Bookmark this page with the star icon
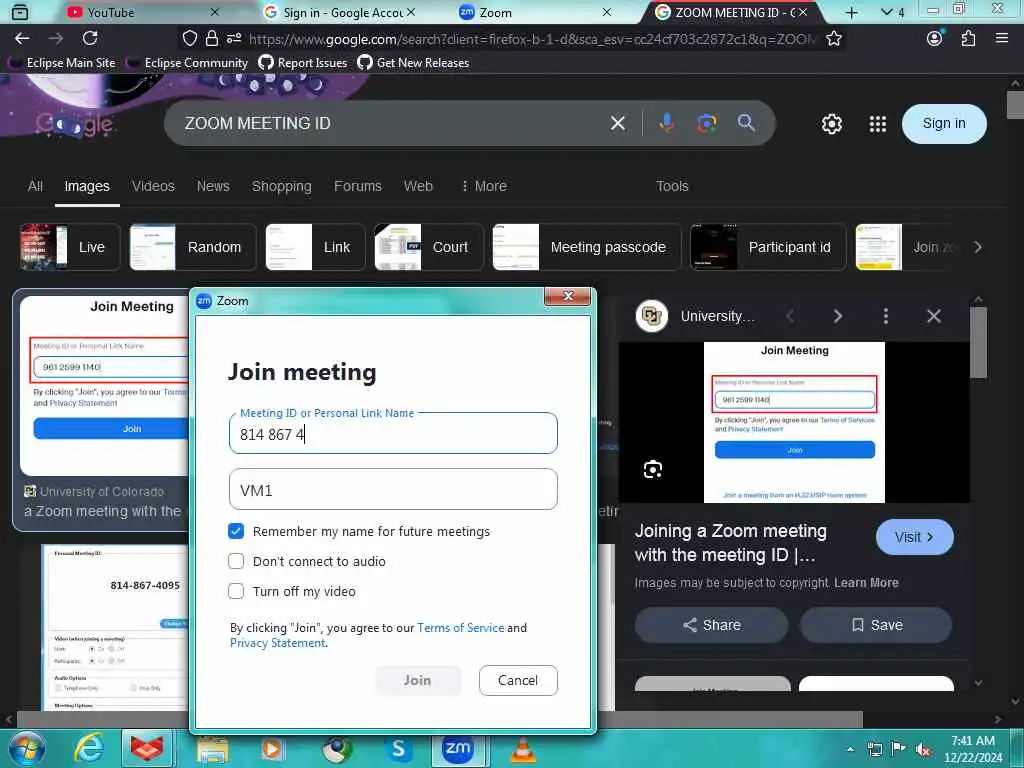Screen dimensions: 1024x768 (x=834, y=39)
